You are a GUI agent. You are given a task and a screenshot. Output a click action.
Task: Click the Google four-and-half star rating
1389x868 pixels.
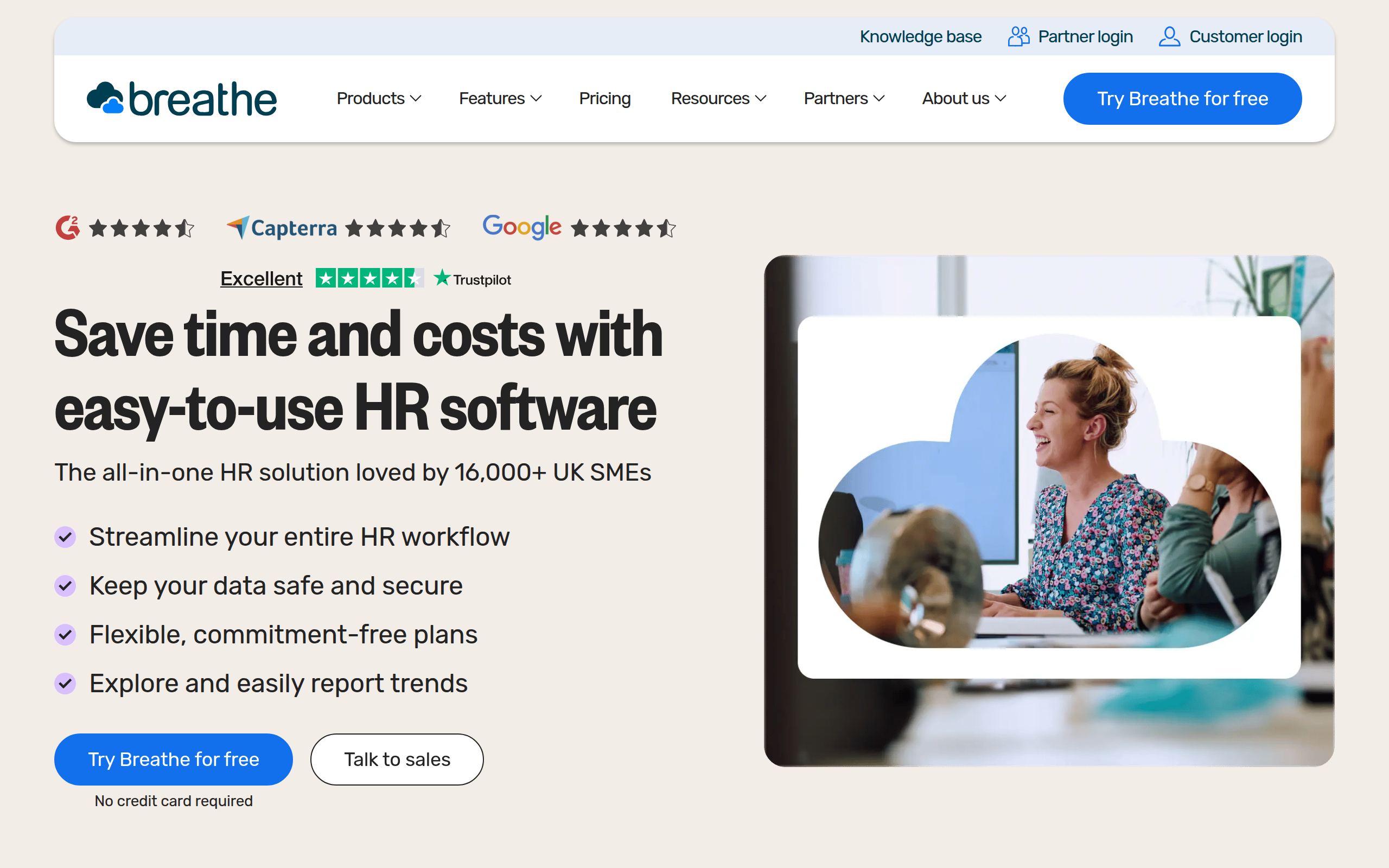pos(623,228)
